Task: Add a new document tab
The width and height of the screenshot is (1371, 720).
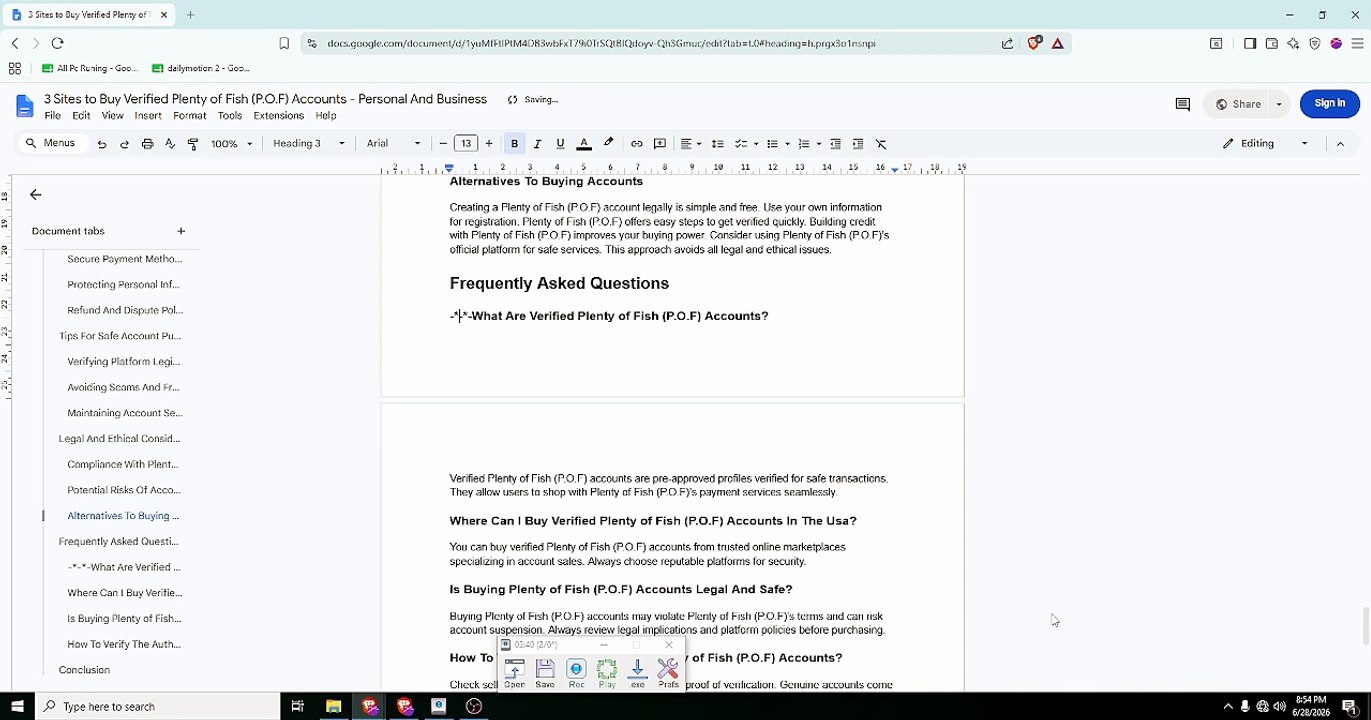Action: click(181, 231)
